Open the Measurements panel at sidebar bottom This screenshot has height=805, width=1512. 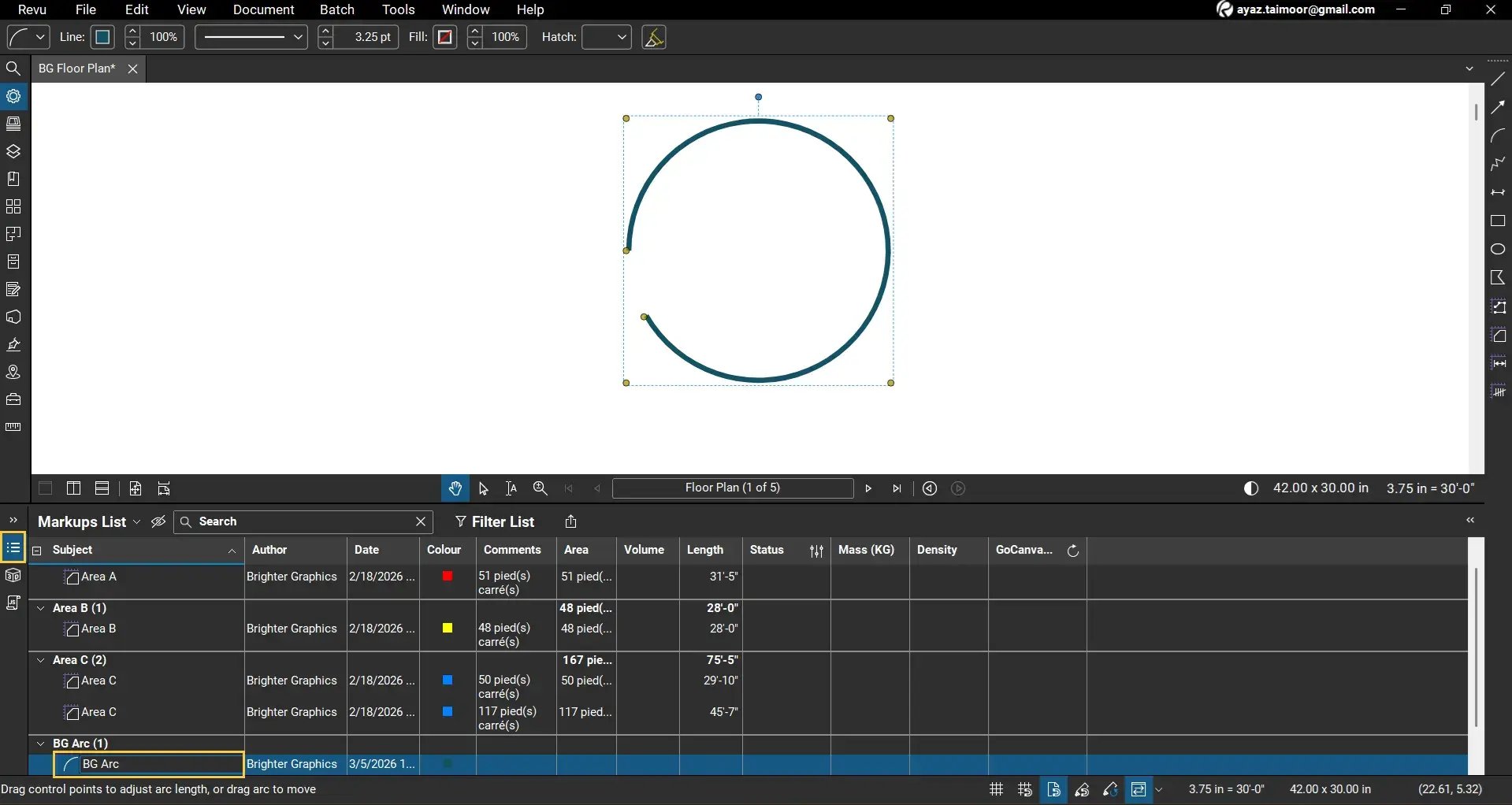[x=13, y=427]
